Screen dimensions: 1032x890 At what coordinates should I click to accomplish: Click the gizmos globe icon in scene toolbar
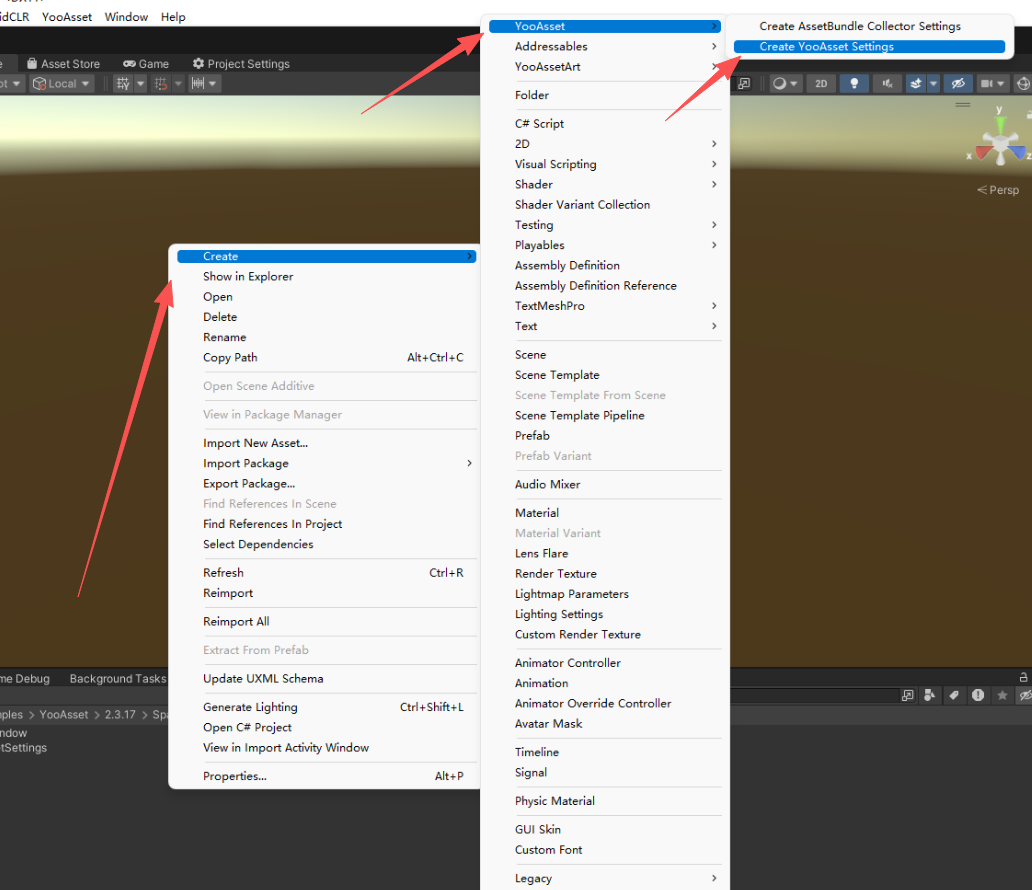point(1023,84)
